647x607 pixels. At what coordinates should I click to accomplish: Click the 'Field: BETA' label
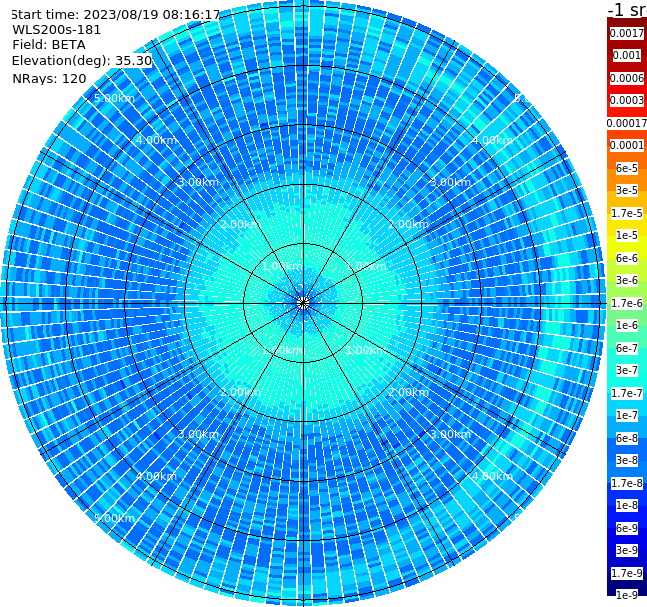(49, 45)
